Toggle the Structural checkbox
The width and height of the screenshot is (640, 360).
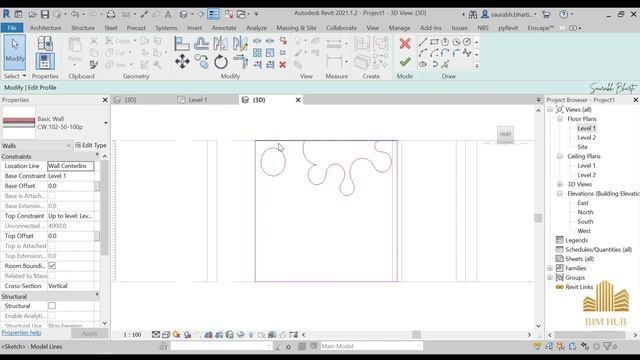[52, 306]
